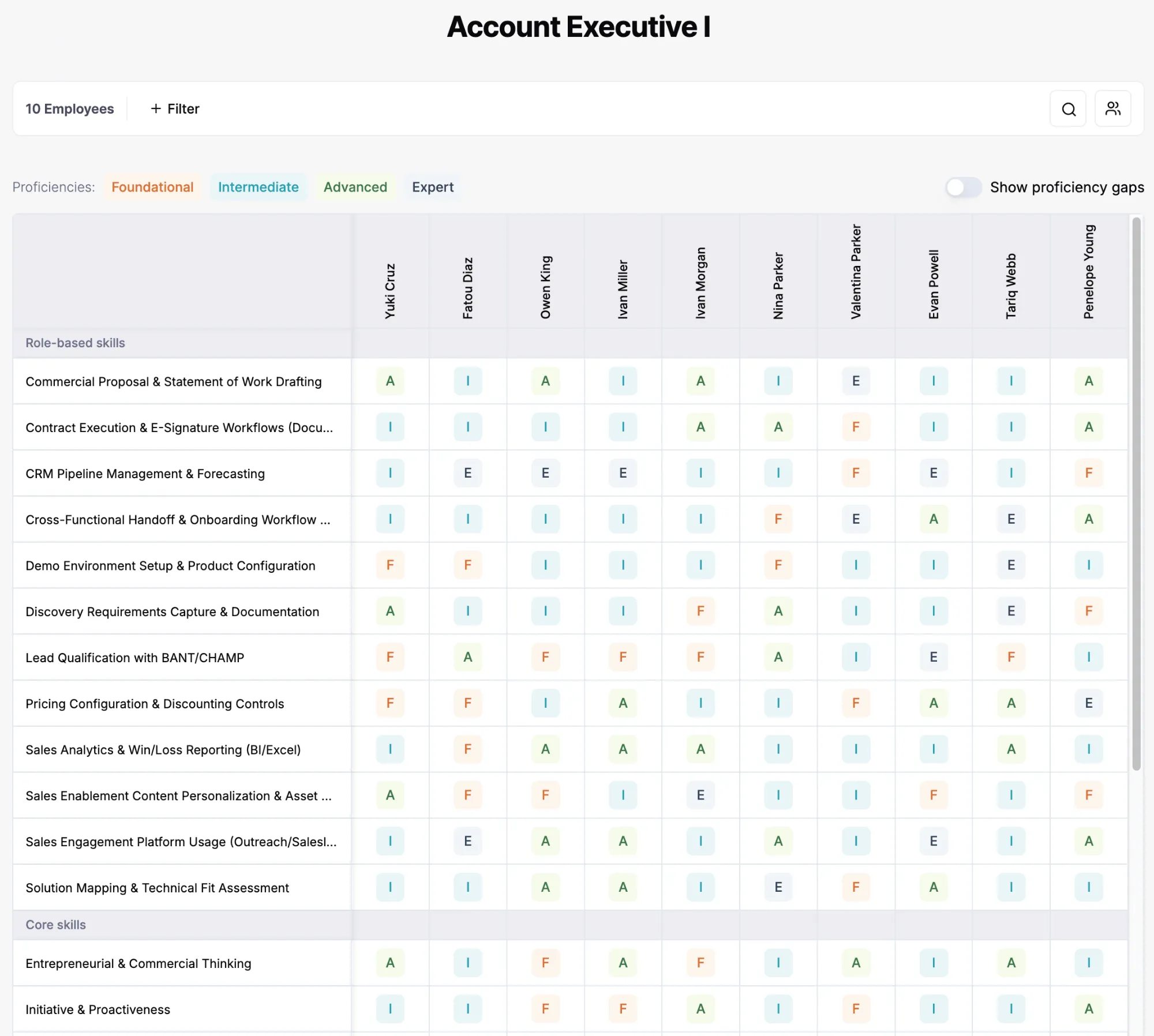Open Ivan Morgan column header
1154x1036 pixels.
[700, 283]
